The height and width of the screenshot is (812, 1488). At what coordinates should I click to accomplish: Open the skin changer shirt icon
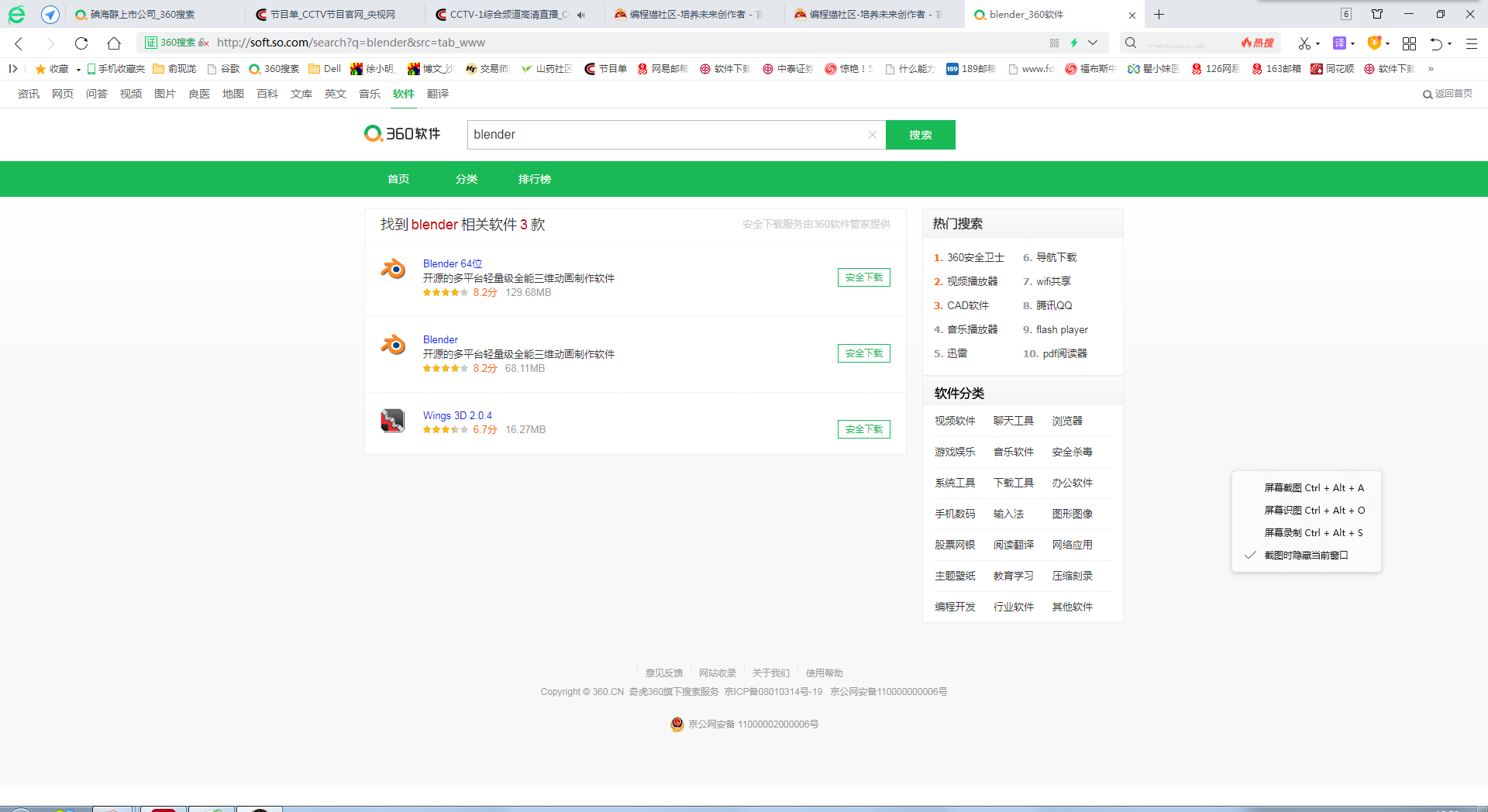[1377, 14]
